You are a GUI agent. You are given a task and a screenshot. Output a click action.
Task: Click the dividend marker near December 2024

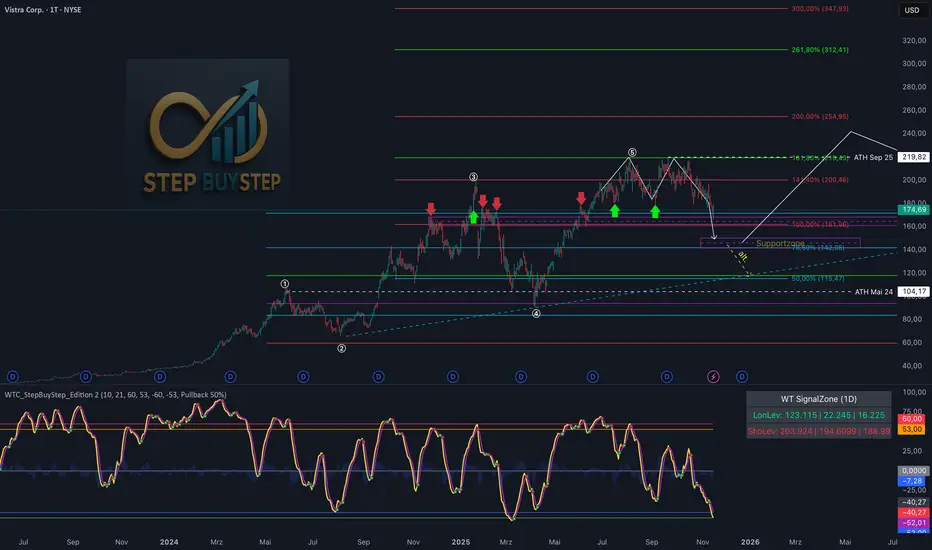pos(453,376)
